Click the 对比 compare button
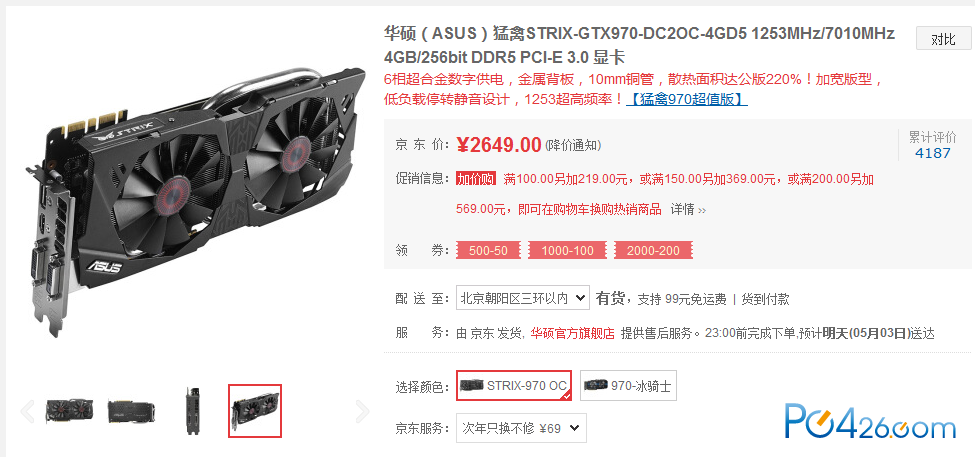This screenshot has height=457, width=975. click(x=943, y=39)
